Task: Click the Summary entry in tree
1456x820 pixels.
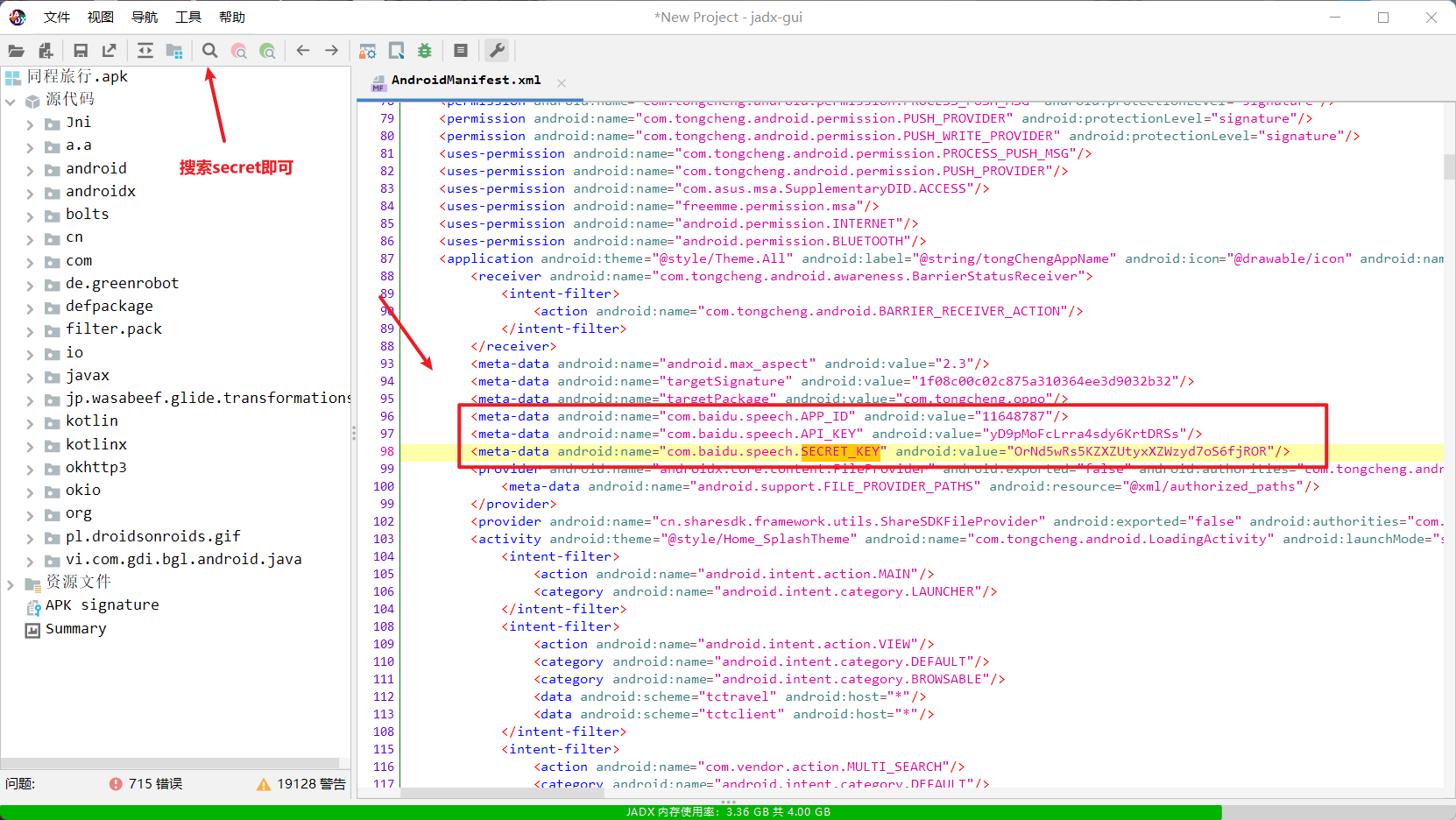Action: [x=75, y=629]
